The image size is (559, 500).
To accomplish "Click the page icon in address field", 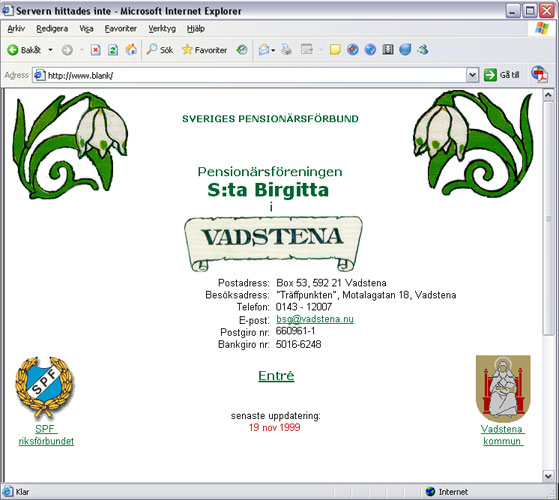I will coord(39,75).
